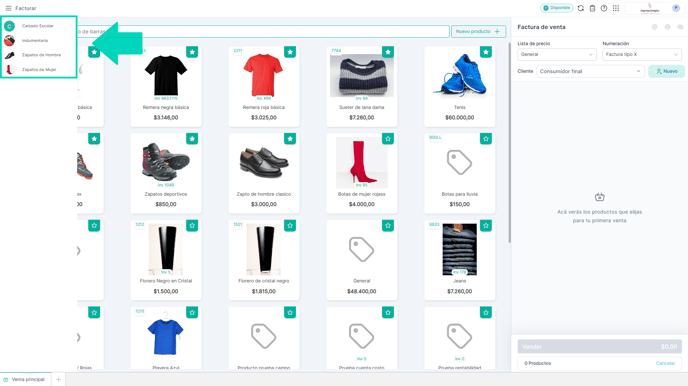This screenshot has width=688, height=386.
Task: Click the star icon on Jeans
Action: pos(486,225)
